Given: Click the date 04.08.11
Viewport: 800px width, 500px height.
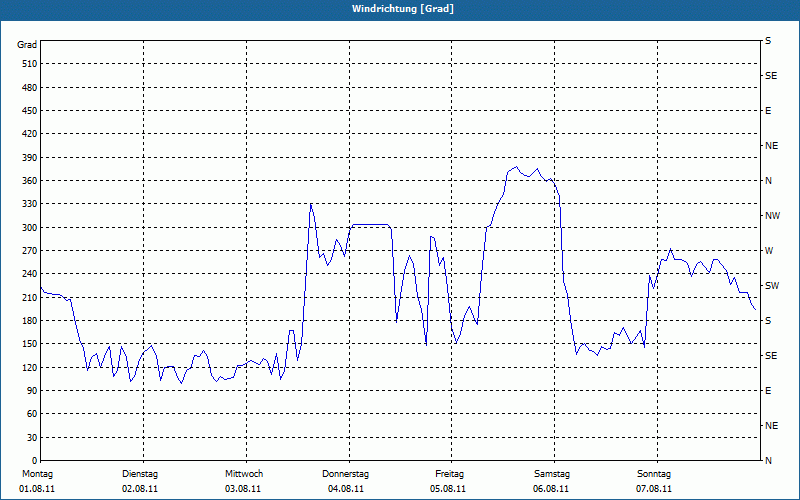Looking at the screenshot, I should coord(346,489).
